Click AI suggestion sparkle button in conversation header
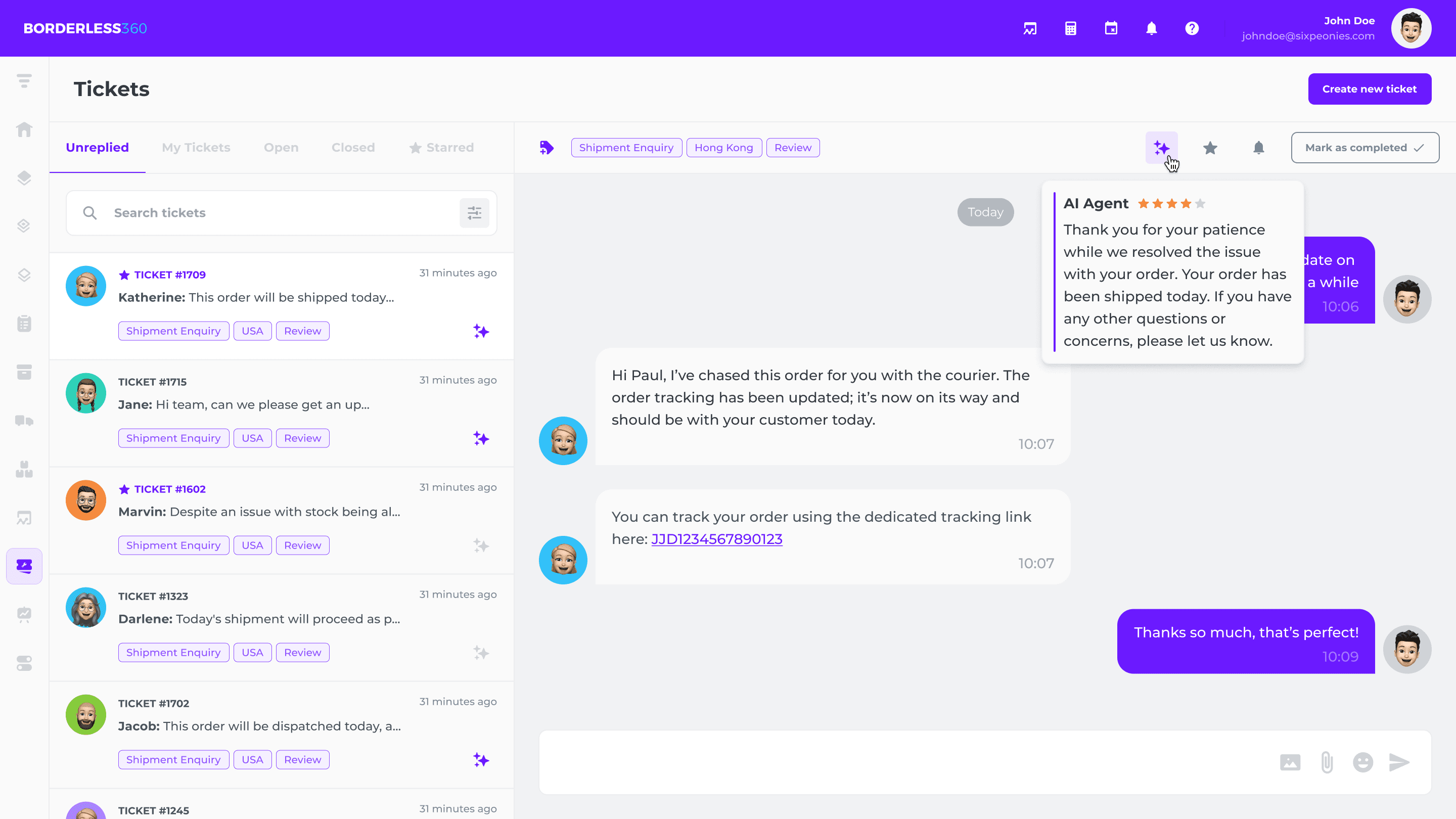This screenshot has width=1456, height=819. [x=1162, y=148]
